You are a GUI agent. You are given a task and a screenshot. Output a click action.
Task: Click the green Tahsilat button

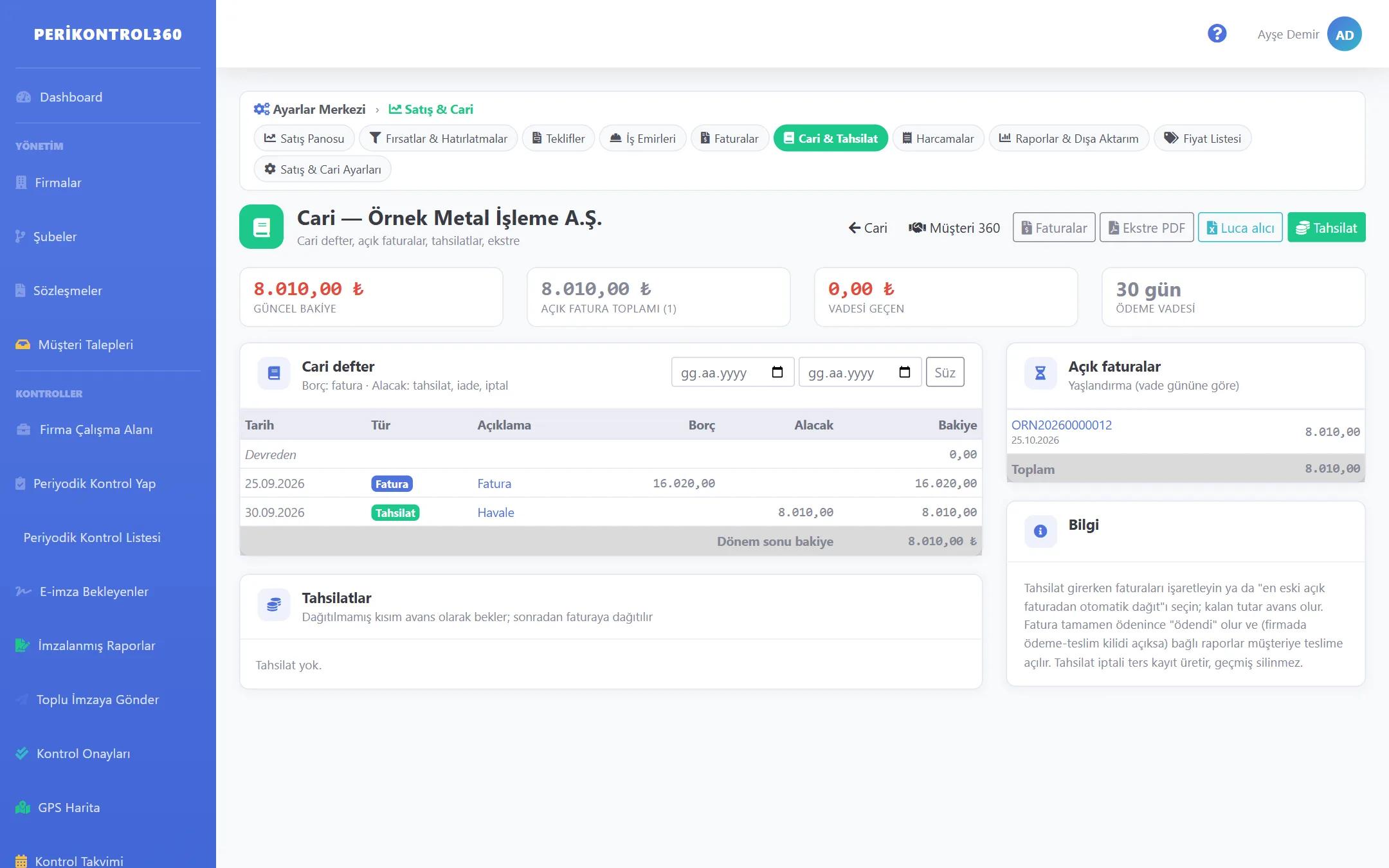1326,228
